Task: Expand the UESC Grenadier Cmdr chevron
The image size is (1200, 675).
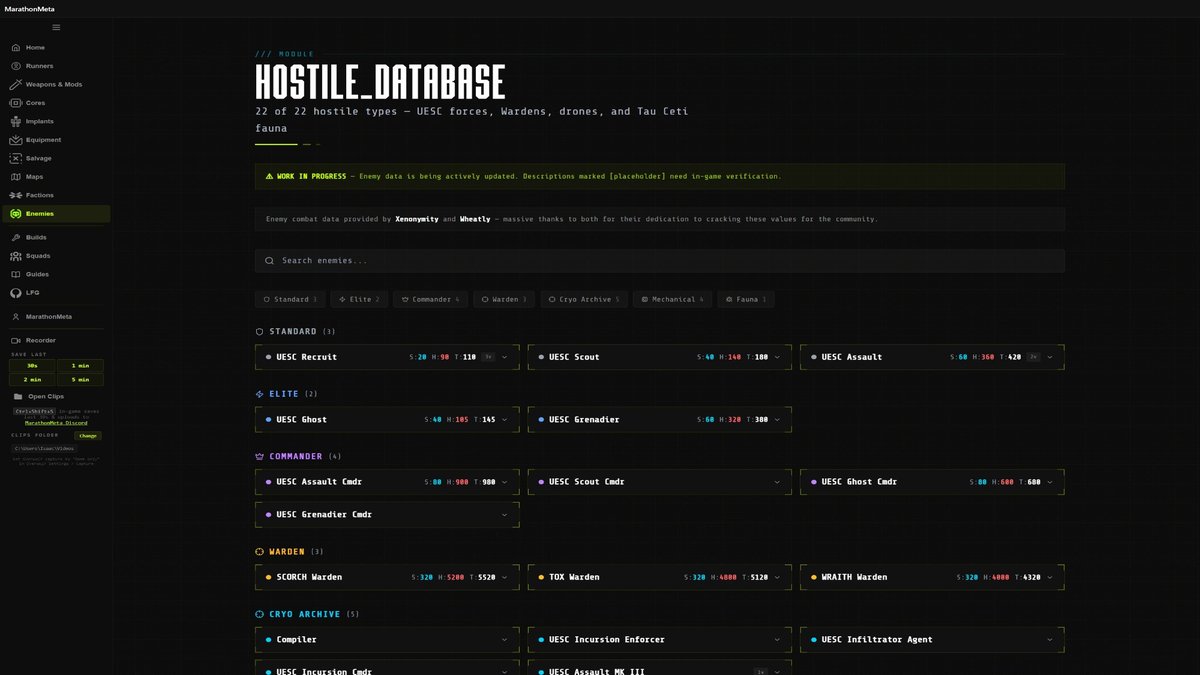Action: click(505, 515)
